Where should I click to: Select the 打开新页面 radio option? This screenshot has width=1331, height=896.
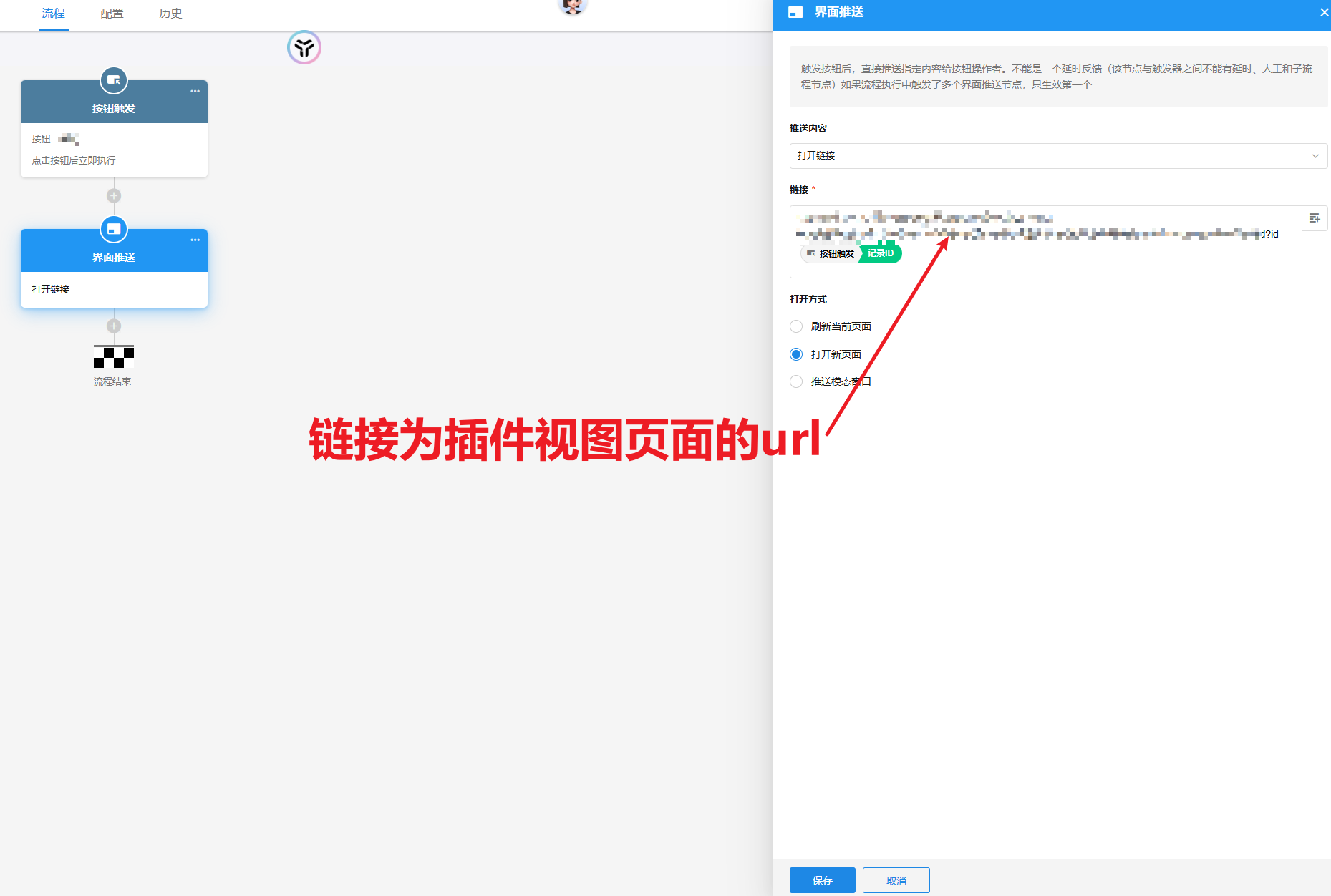pos(796,354)
